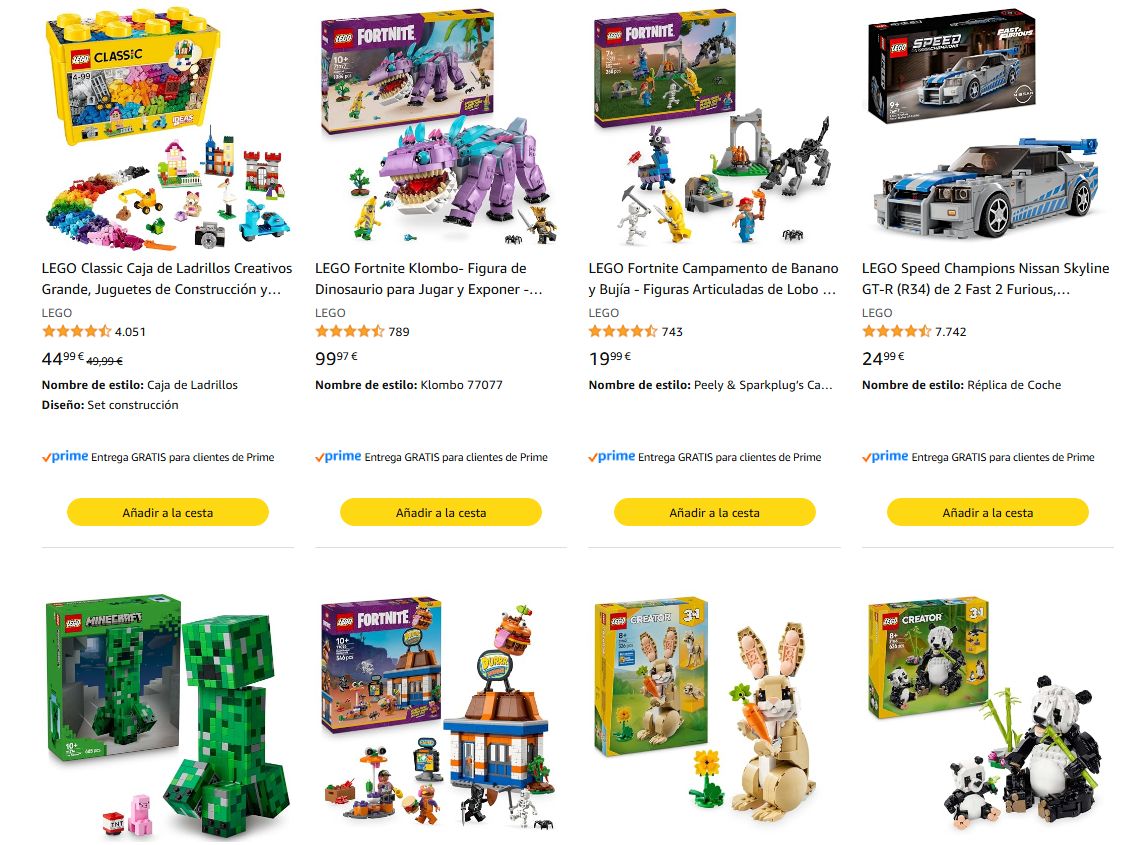Click star rating next to 743 reviews
Image resolution: width=1140 pixels, height=845 pixels.
coord(623,332)
